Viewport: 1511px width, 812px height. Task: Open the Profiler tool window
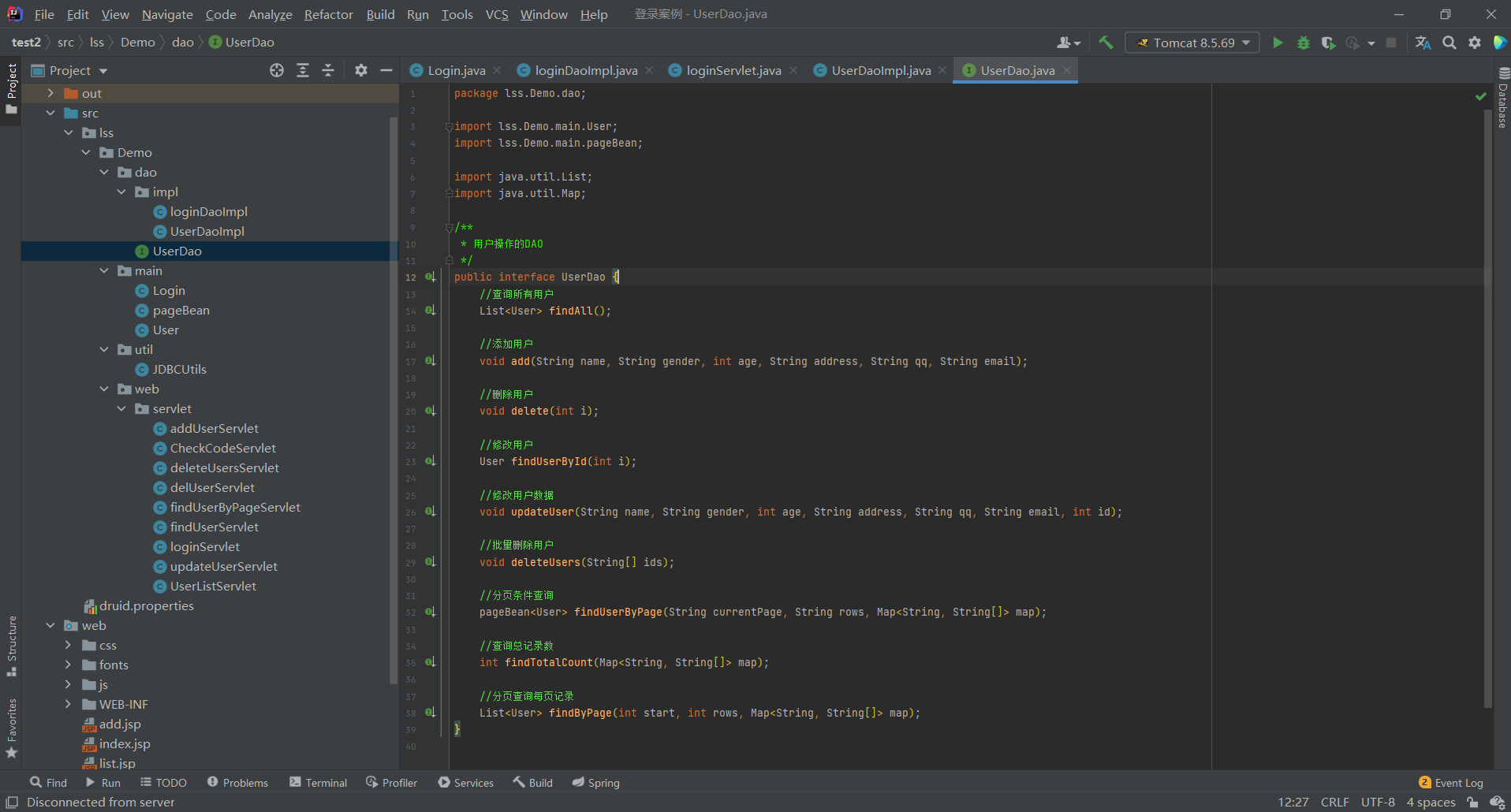coord(391,783)
